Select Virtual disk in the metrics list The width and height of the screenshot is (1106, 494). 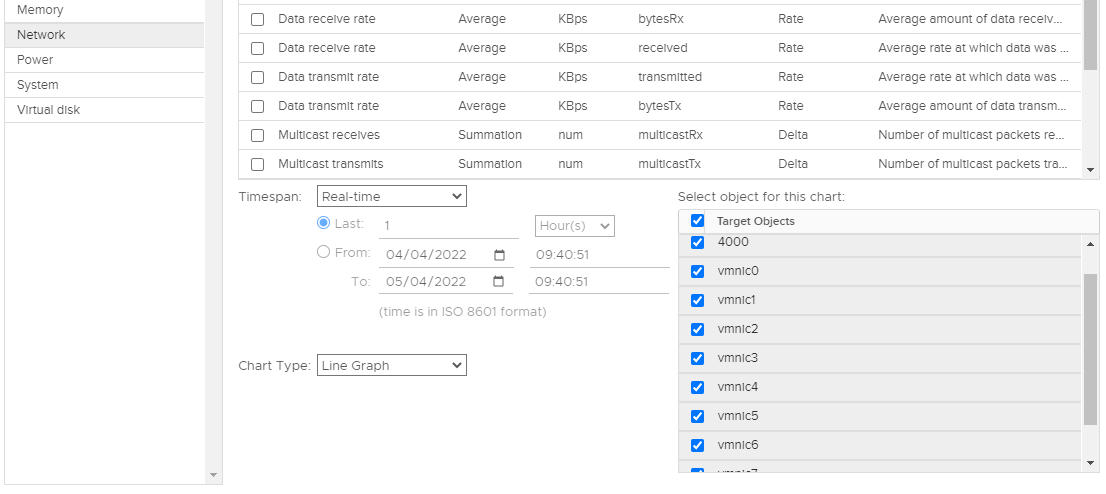(104, 110)
